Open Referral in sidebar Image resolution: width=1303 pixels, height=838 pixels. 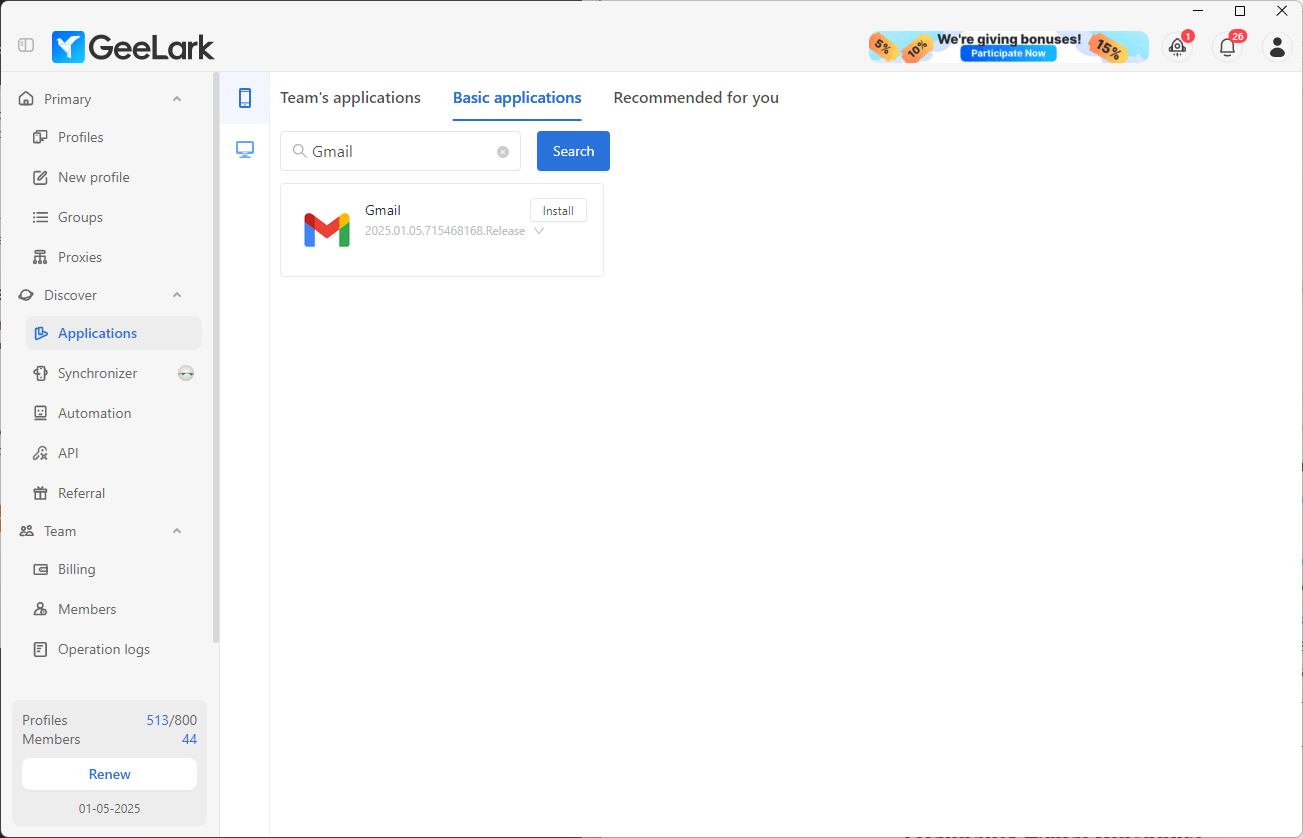tap(114, 493)
